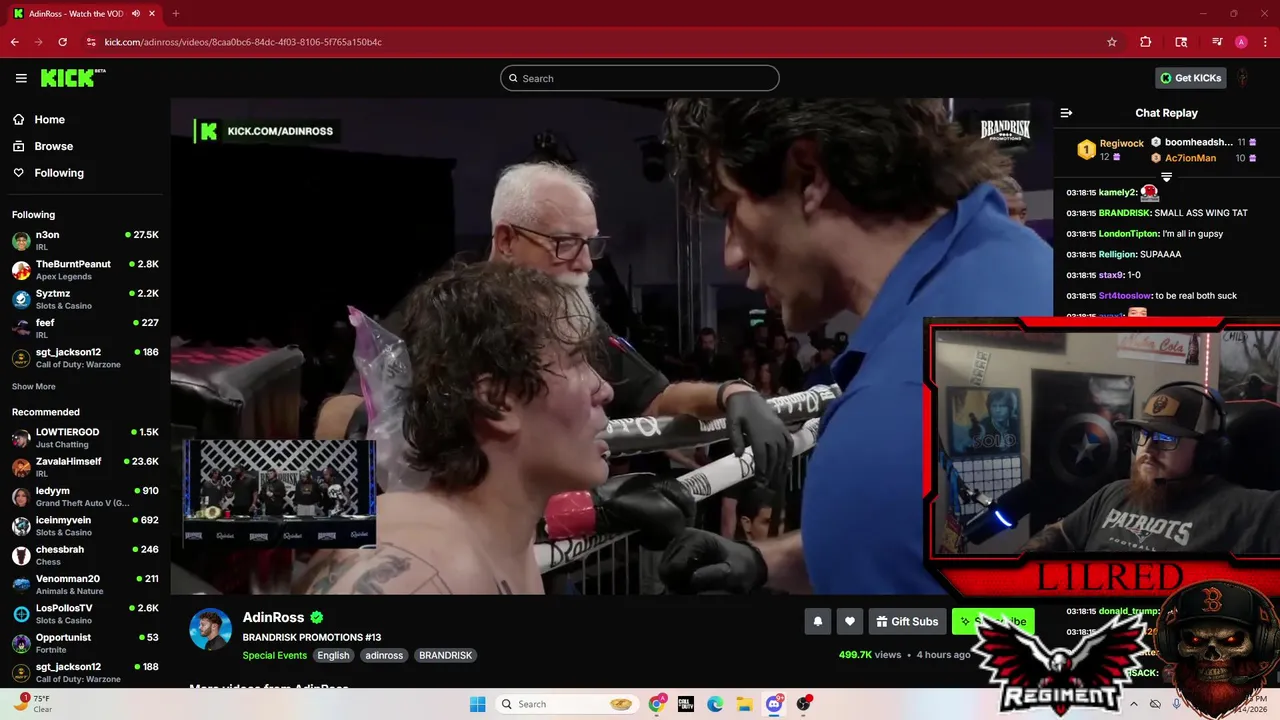Select the AdinRoss VOD tab

coord(84,13)
